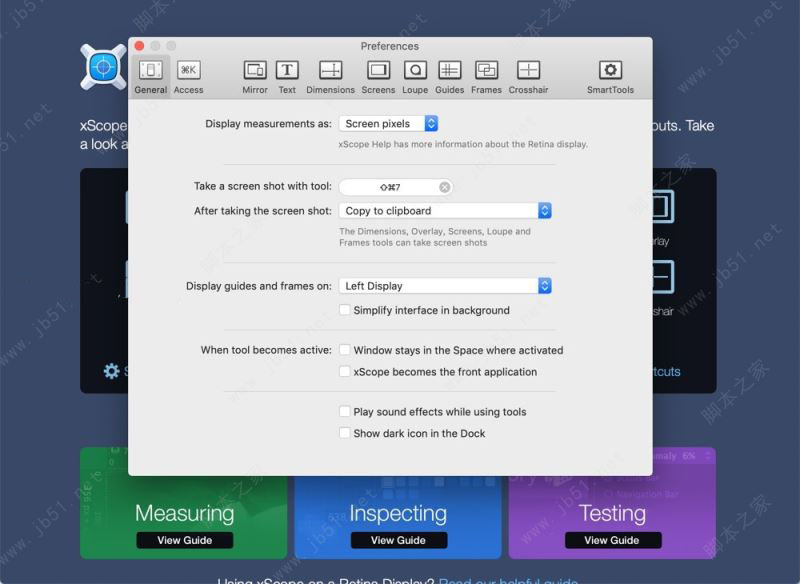This screenshot has height=584, width=800.
Task: Enable Show dark icon in the Dock
Action: pos(345,433)
